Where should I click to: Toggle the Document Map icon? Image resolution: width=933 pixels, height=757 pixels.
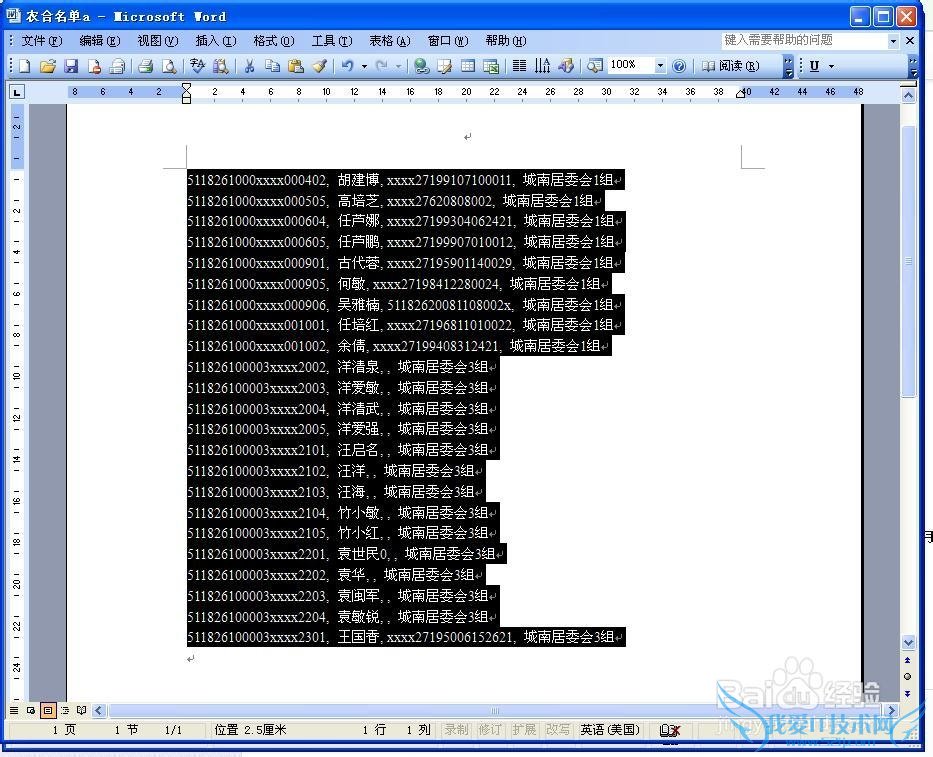tap(594, 66)
